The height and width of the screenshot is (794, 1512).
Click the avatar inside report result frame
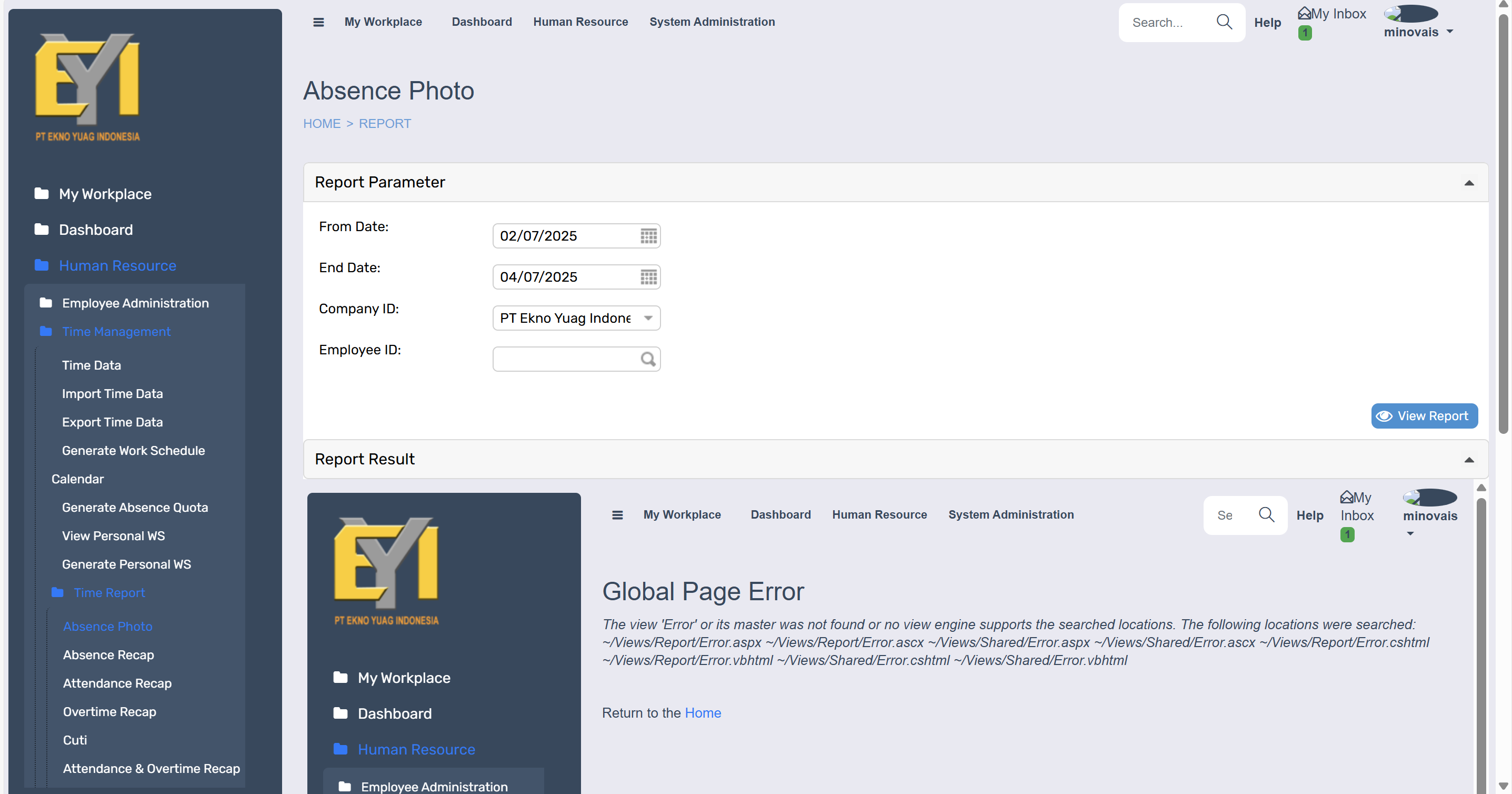1429,498
